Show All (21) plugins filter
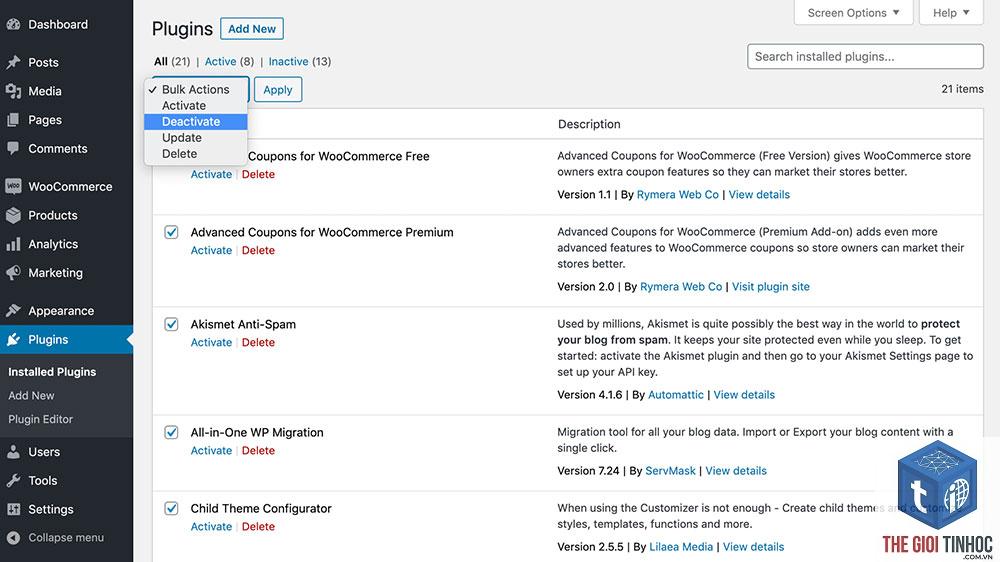 click(x=172, y=61)
